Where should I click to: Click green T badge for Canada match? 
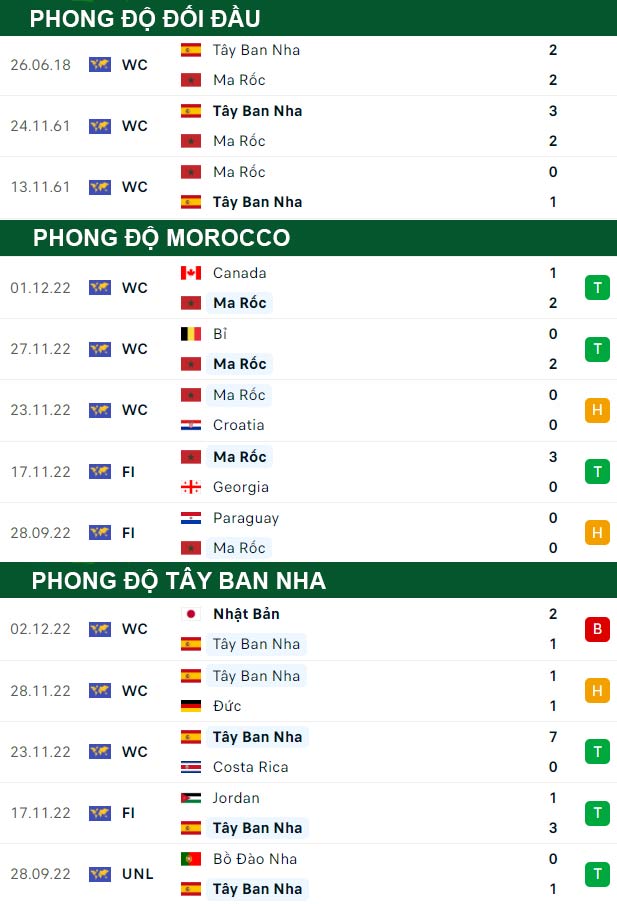pos(597,288)
